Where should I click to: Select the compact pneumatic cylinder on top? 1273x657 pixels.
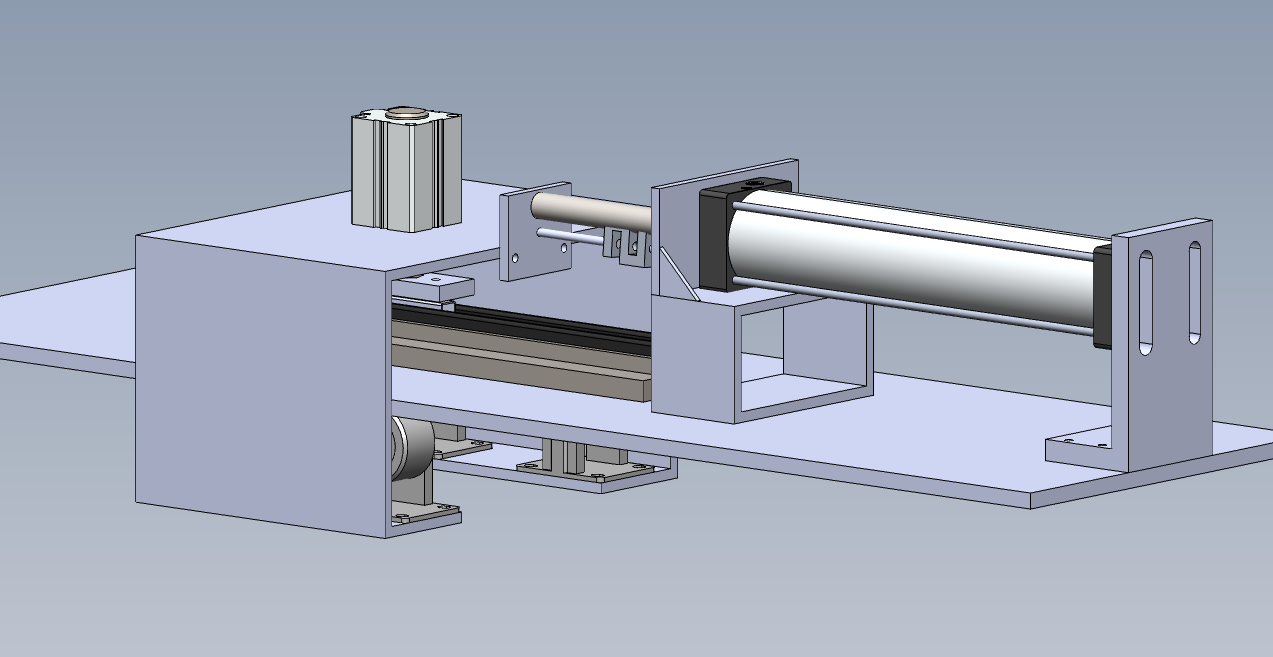click(405, 175)
